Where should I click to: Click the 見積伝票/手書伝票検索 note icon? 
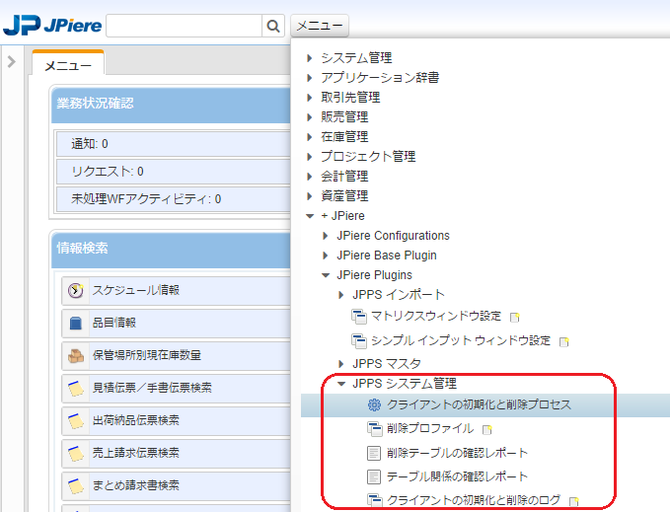coord(76,388)
